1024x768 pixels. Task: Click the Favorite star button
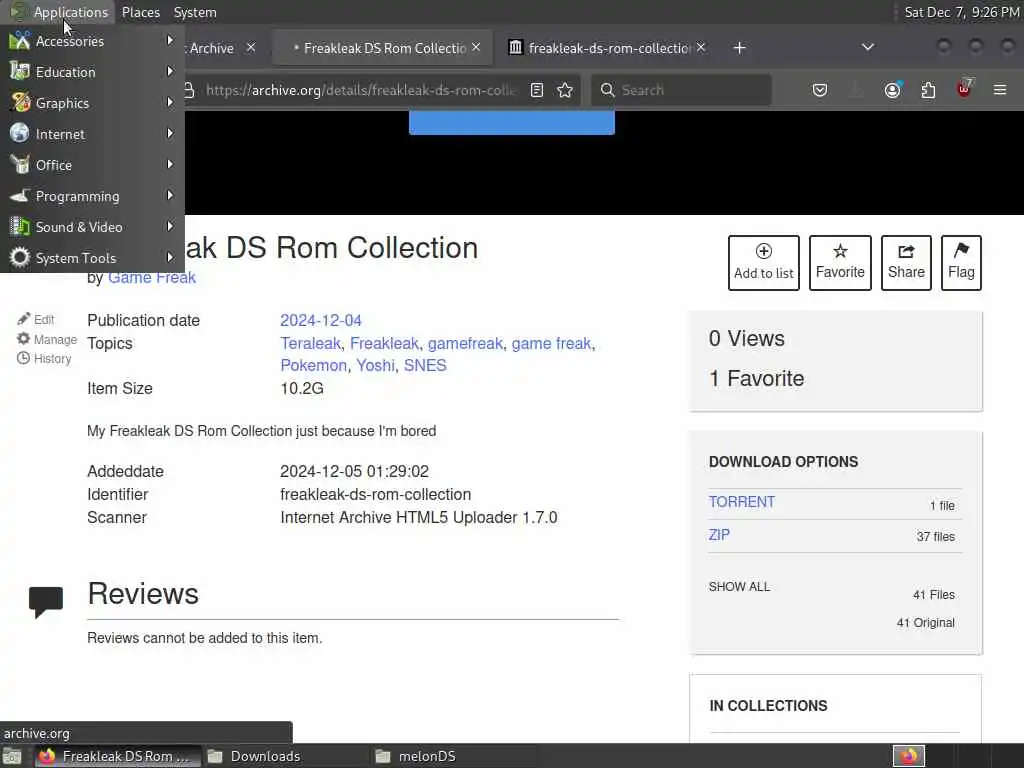point(840,263)
